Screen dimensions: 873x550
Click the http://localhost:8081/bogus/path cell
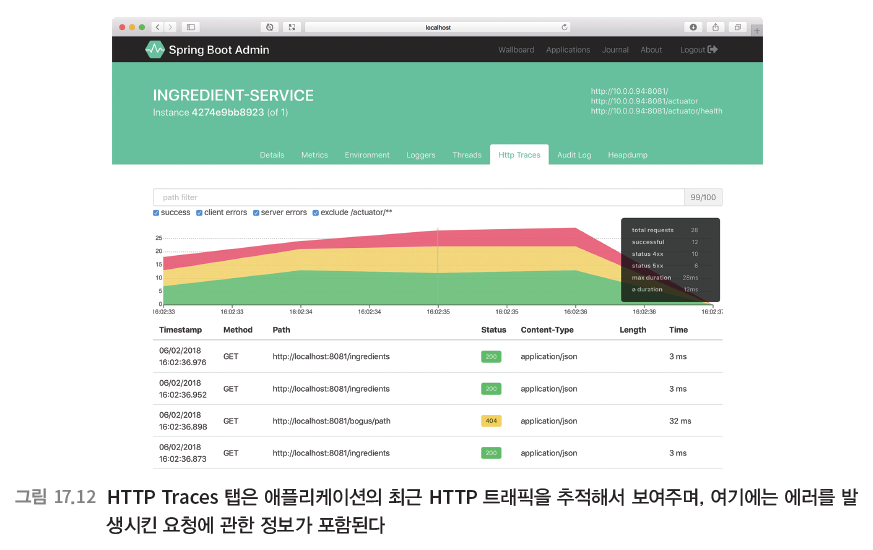tap(331, 421)
